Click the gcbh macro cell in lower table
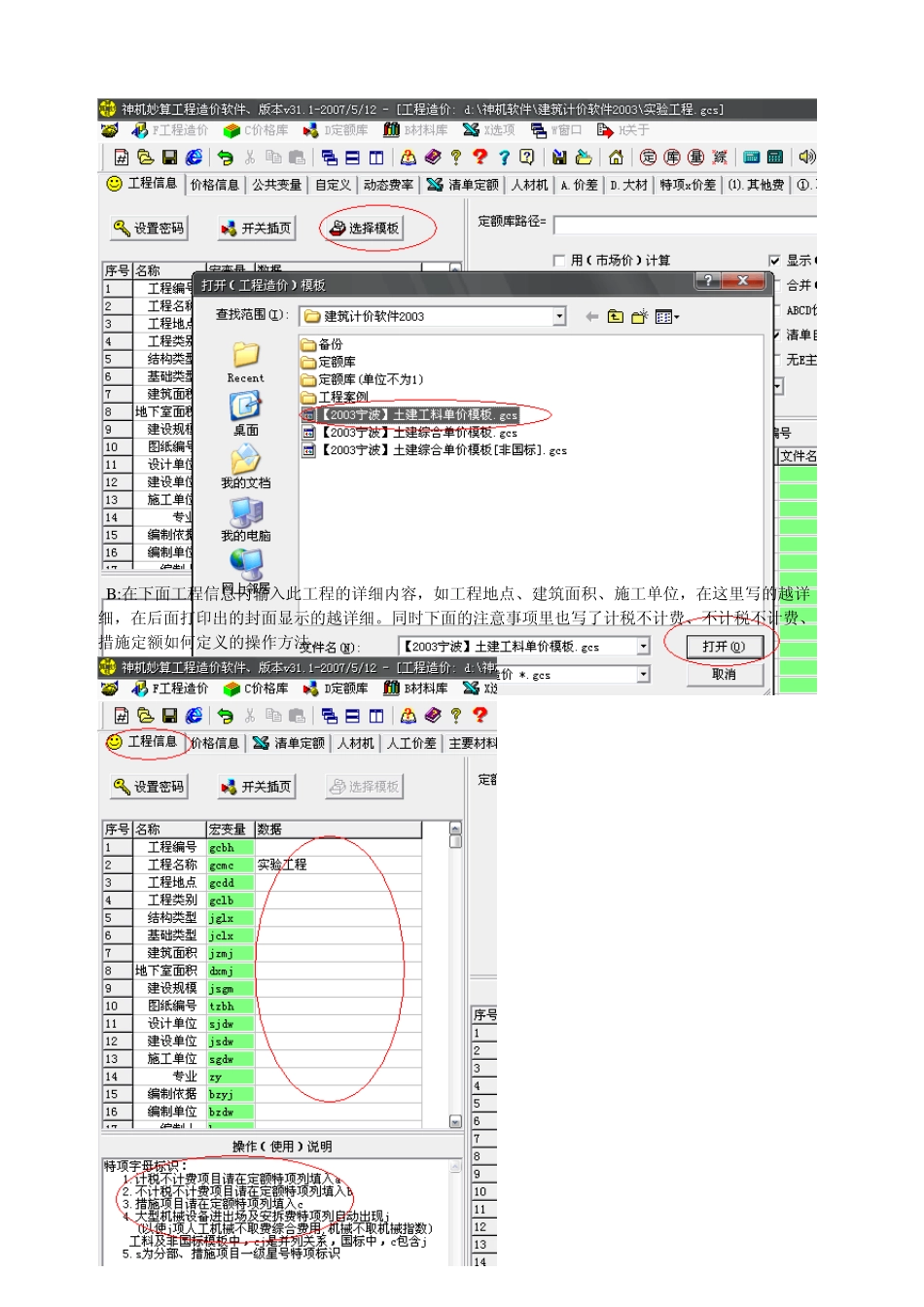Screen dimensions: 924x1307 (x=231, y=847)
